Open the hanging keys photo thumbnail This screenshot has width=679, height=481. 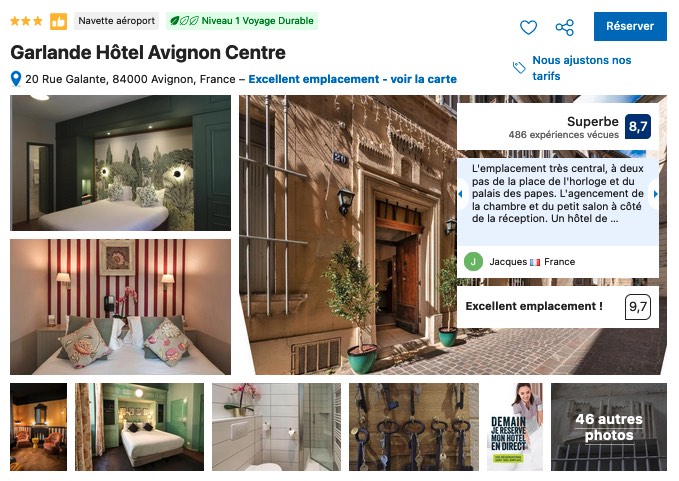click(x=414, y=427)
